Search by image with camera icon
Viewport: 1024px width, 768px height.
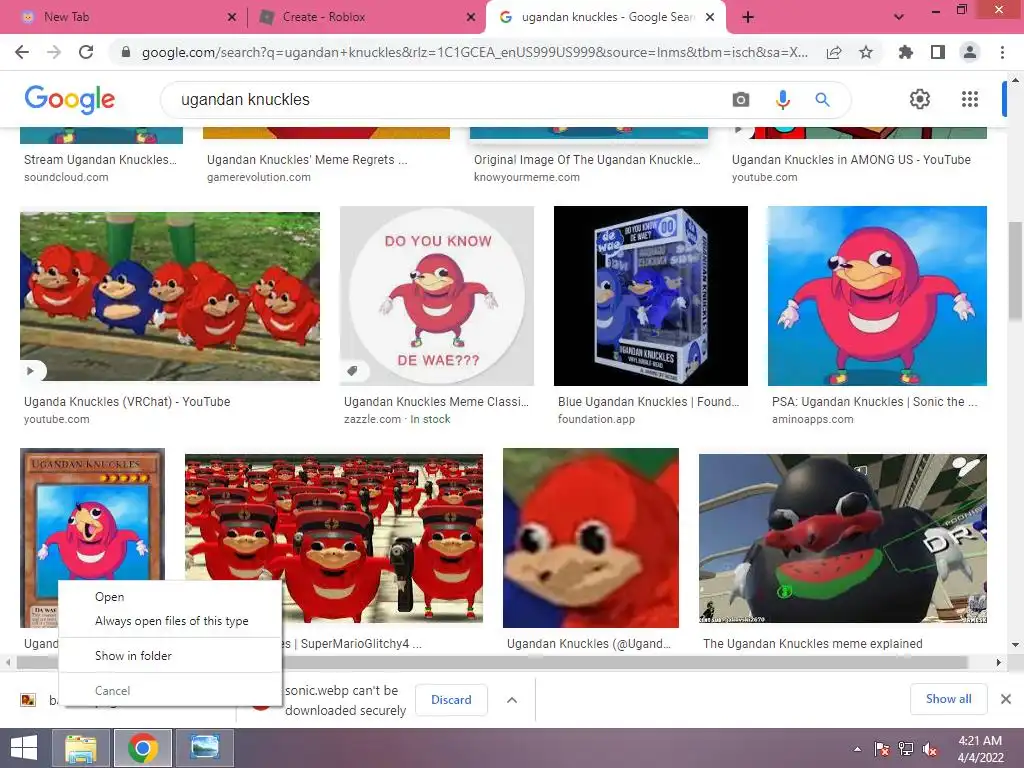pyautogui.click(x=741, y=99)
